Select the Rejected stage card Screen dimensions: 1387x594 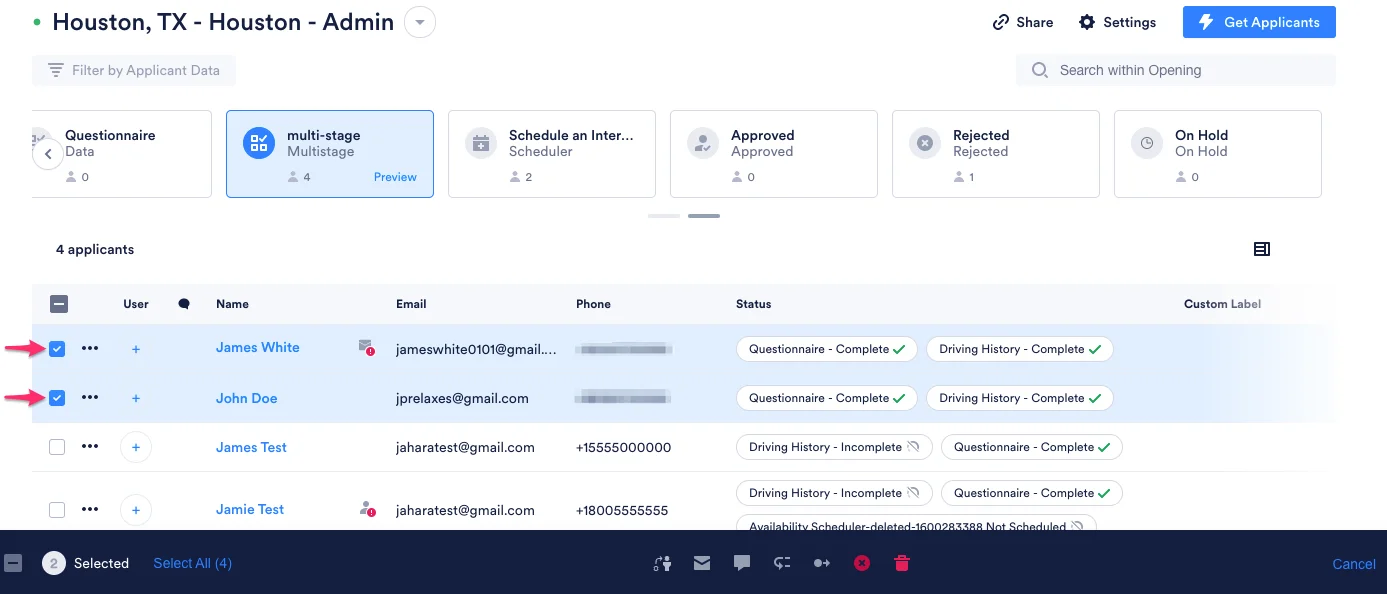(996, 154)
